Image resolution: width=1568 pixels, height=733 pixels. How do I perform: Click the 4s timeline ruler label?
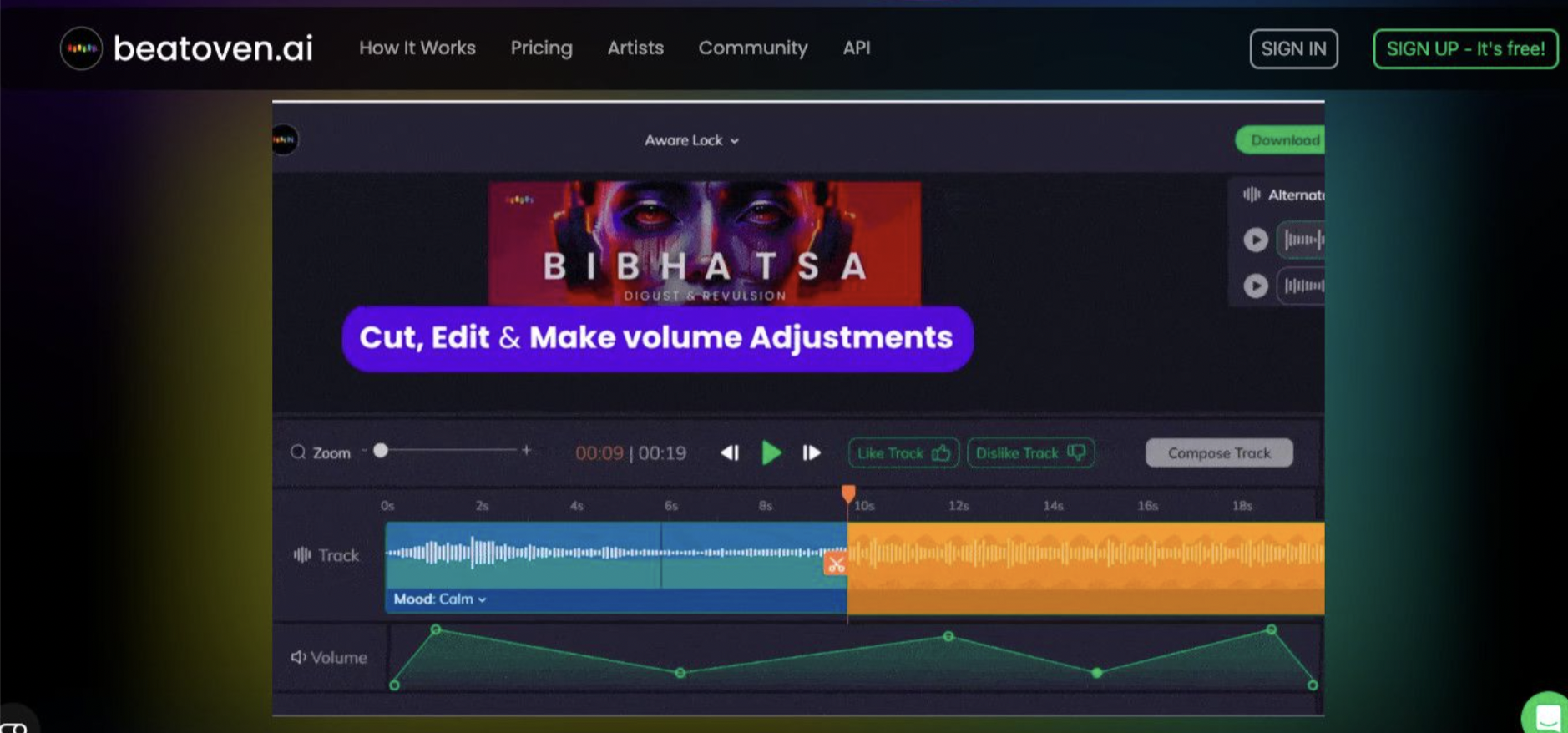[x=577, y=506]
